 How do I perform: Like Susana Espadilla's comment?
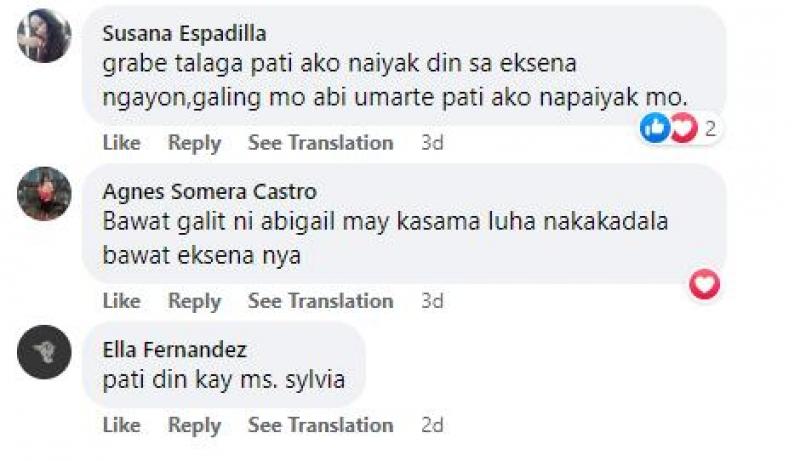click(x=121, y=143)
